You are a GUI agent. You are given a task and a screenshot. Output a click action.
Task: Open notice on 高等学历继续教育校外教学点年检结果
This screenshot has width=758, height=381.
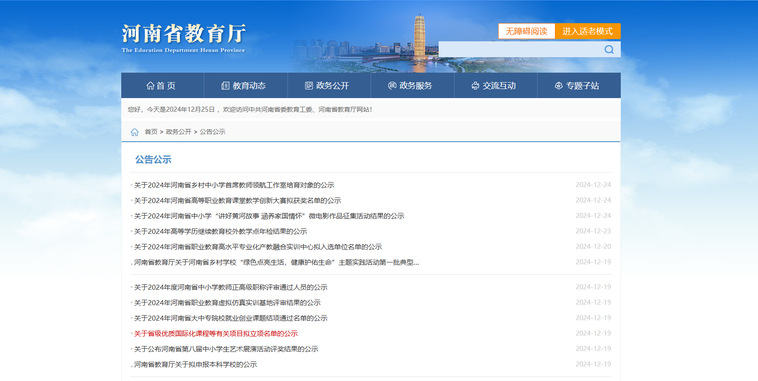tap(220, 232)
